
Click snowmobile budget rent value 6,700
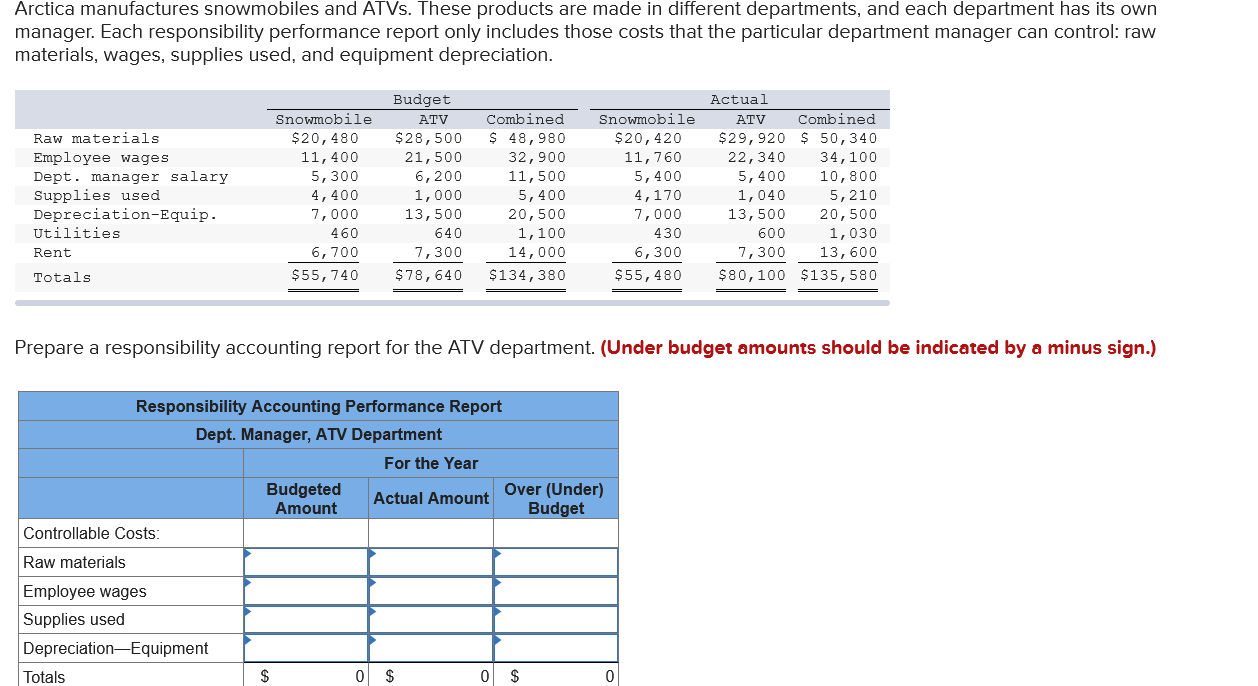pyautogui.click(x=335, y=252)
